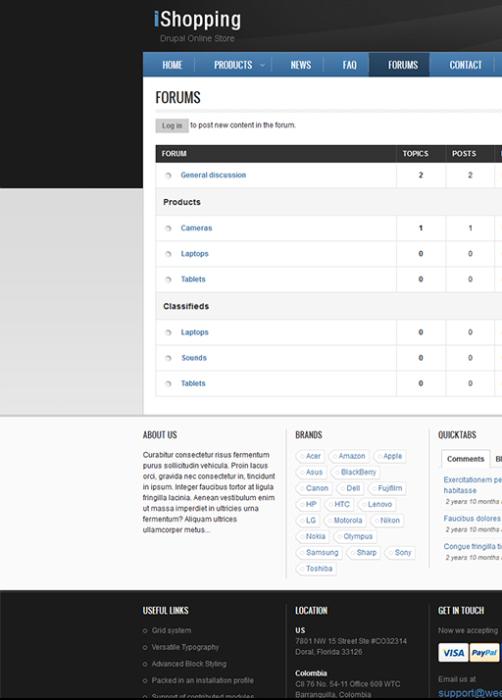Click the VISA payment icon
502x700 pixels.
[453, 653]
